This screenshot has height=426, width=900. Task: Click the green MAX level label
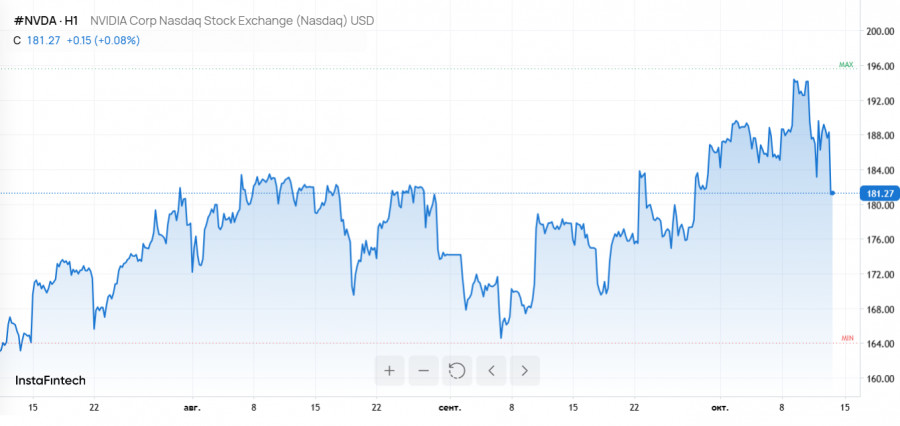[x=846, y=65]
